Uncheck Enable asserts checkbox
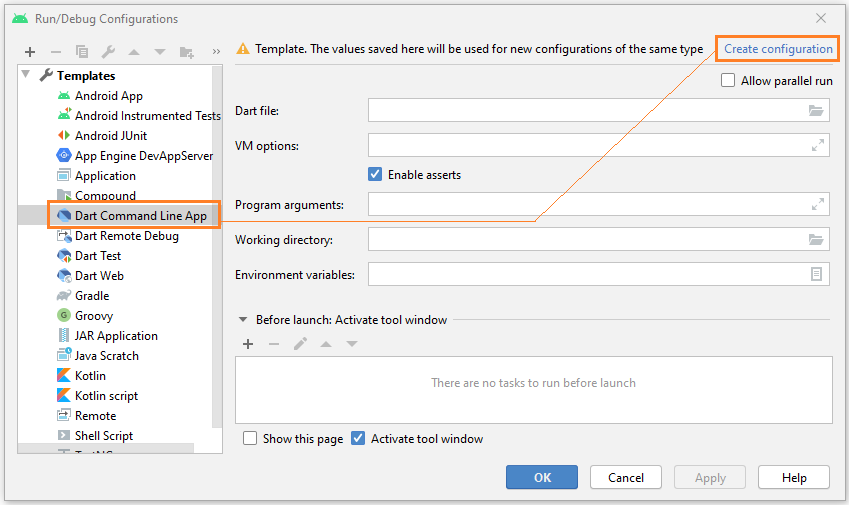 click(375, 174)
